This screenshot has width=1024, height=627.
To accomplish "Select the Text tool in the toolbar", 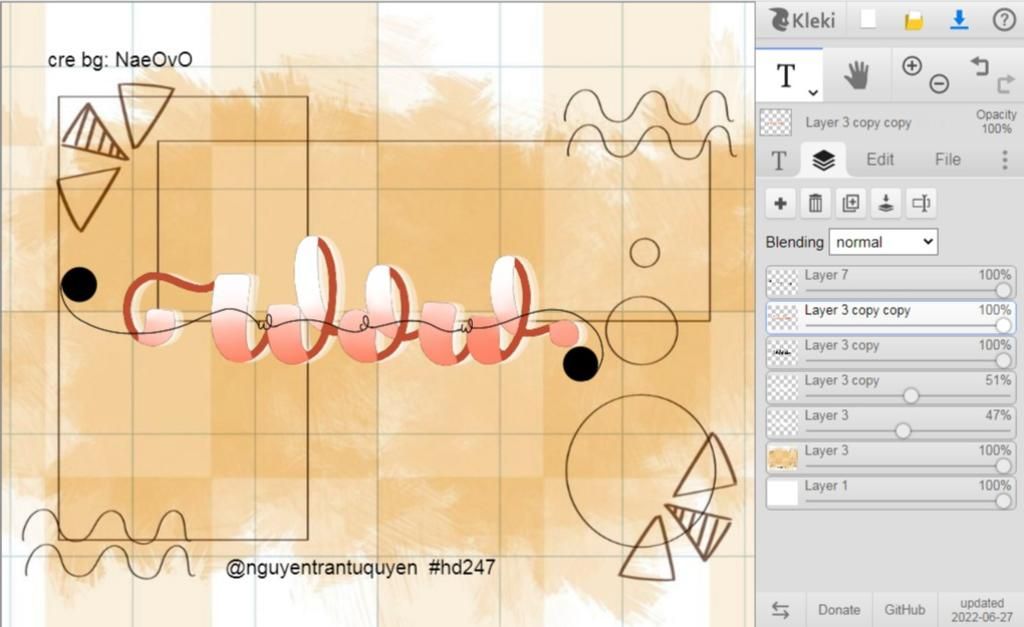I will click(786, 76).
